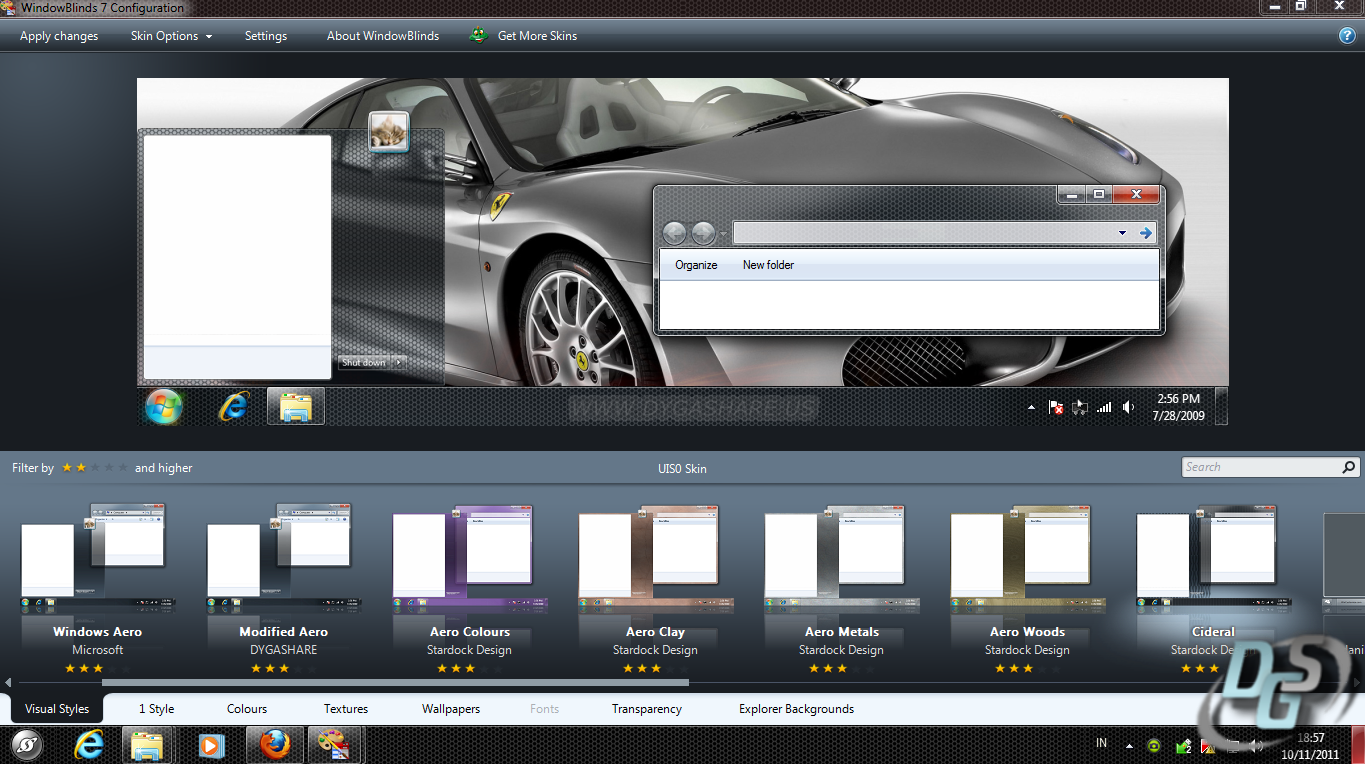Open About WindowBlinds

click(383, 36)
